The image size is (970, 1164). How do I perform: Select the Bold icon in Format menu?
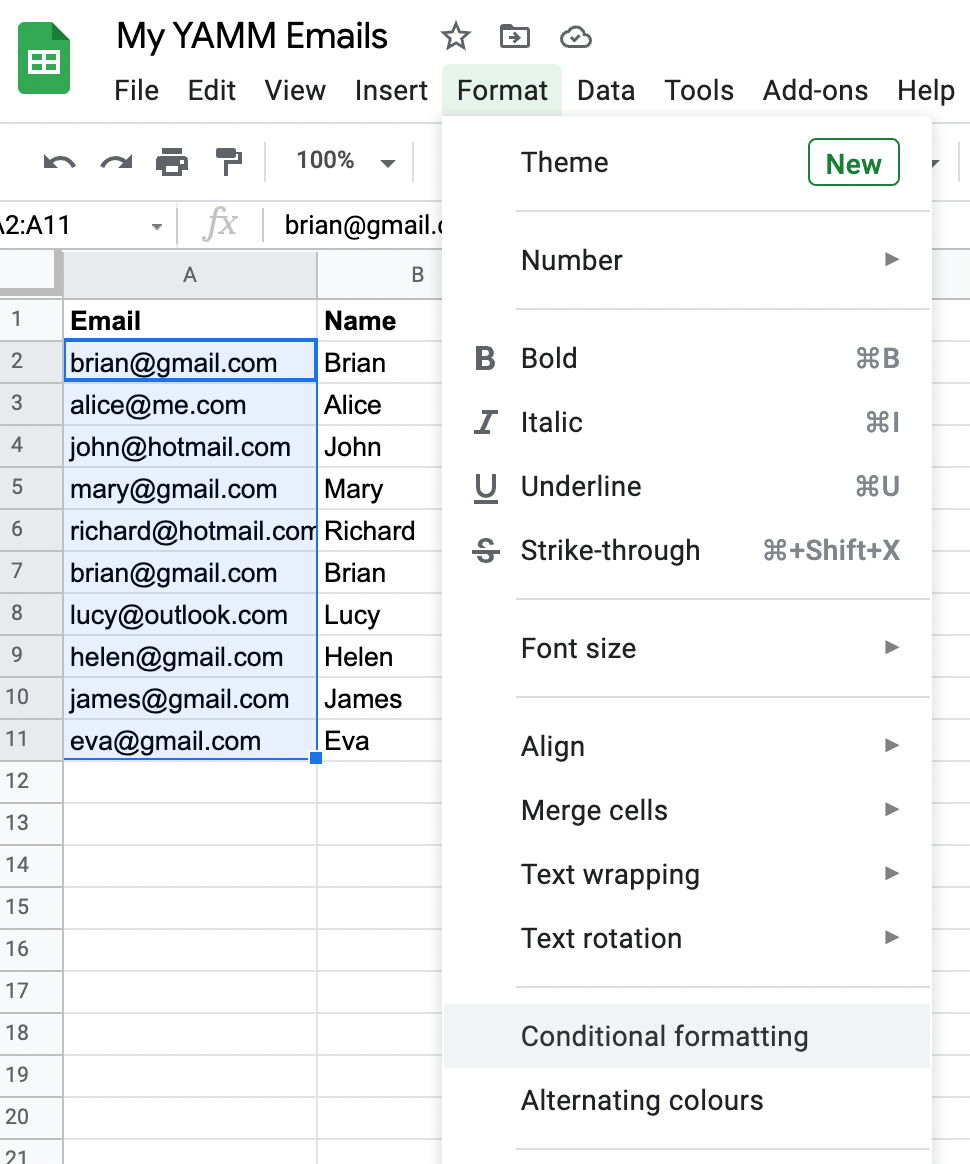484,358
